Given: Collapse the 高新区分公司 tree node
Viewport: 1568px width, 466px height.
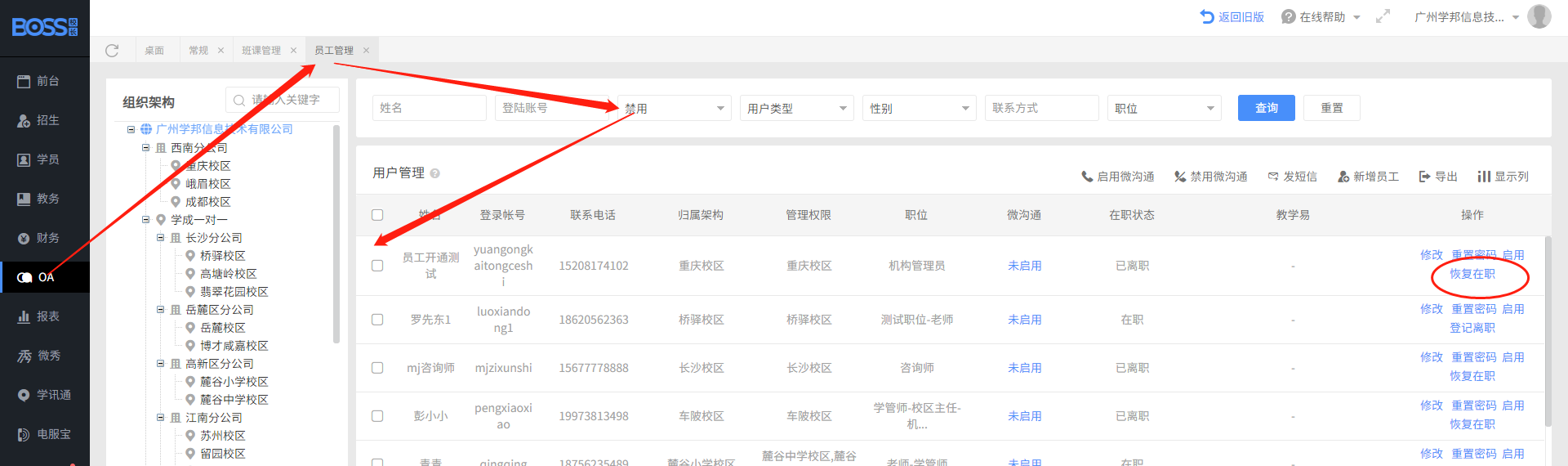Looking at the screenshot, I should pos(160,364).
